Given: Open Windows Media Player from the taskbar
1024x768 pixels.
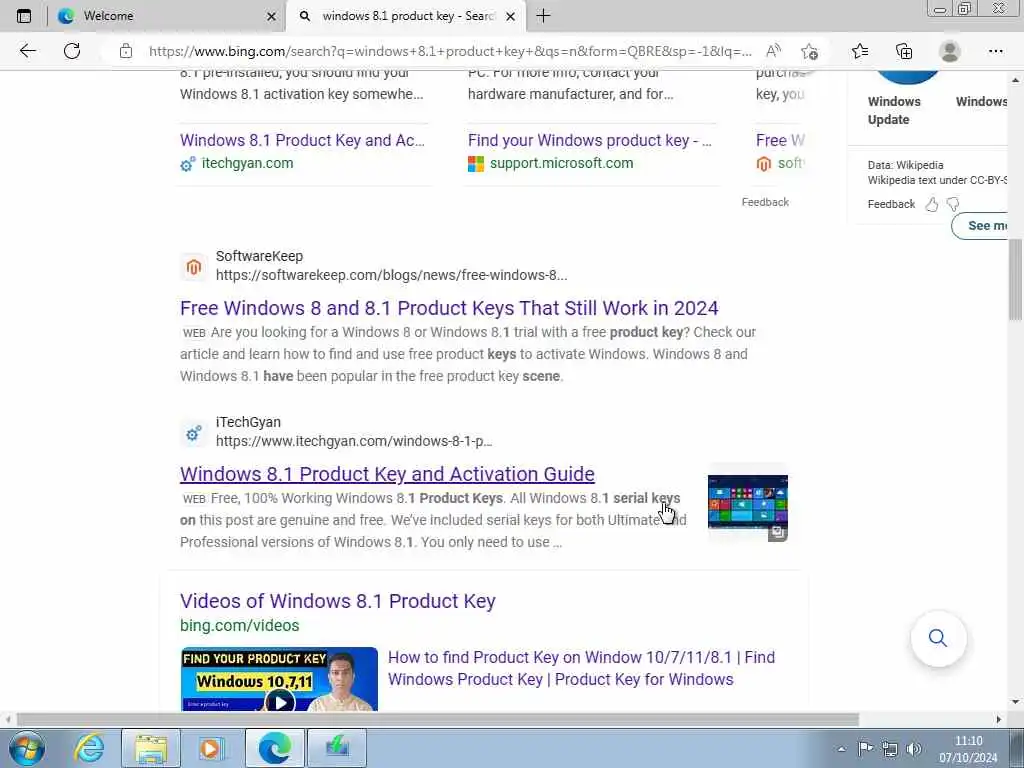Looking at the screenshot, I should click(x=212, y=748).
